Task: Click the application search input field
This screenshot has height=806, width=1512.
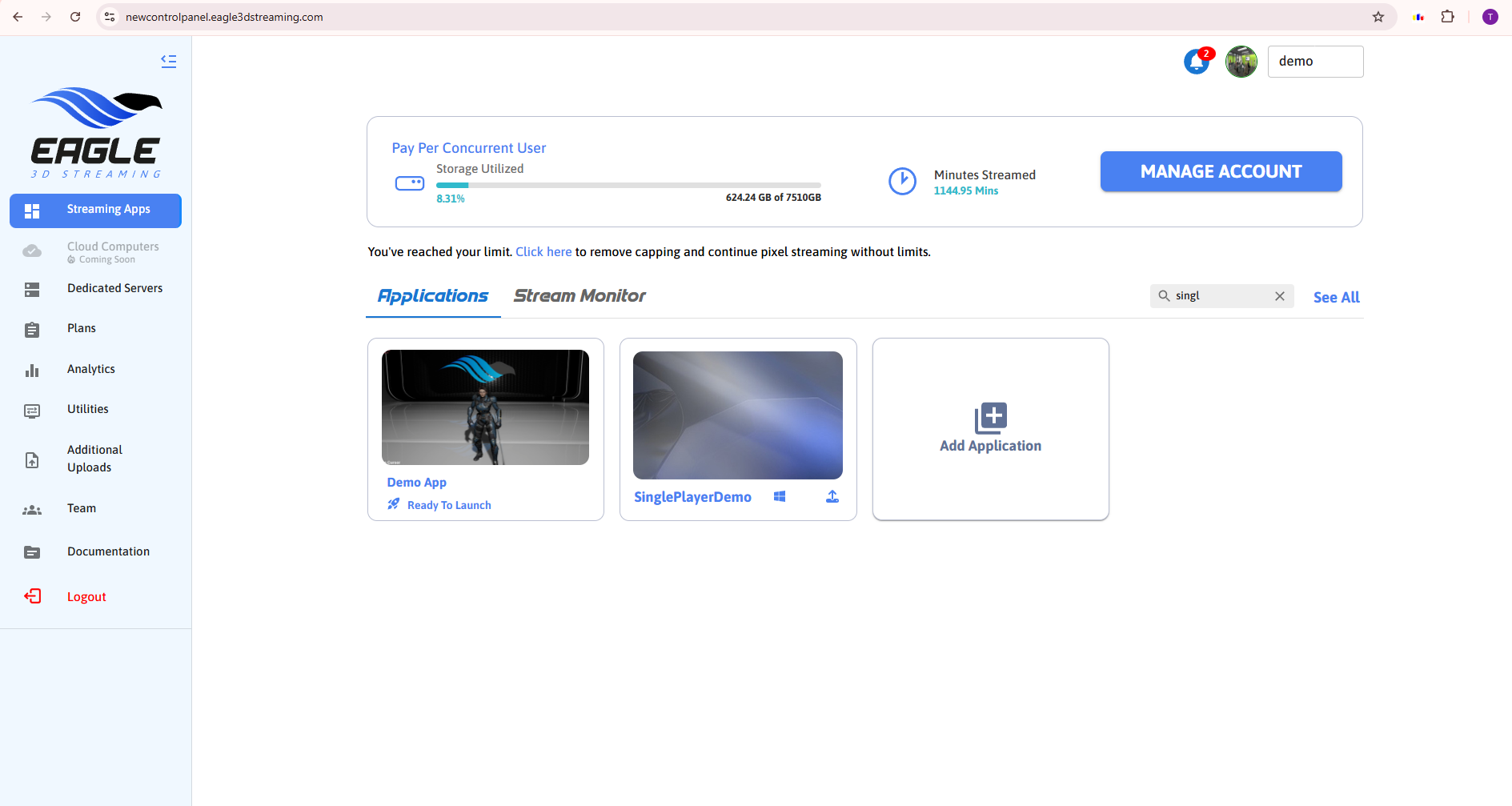Action: pyautogui.click(x=1221, y=296)
